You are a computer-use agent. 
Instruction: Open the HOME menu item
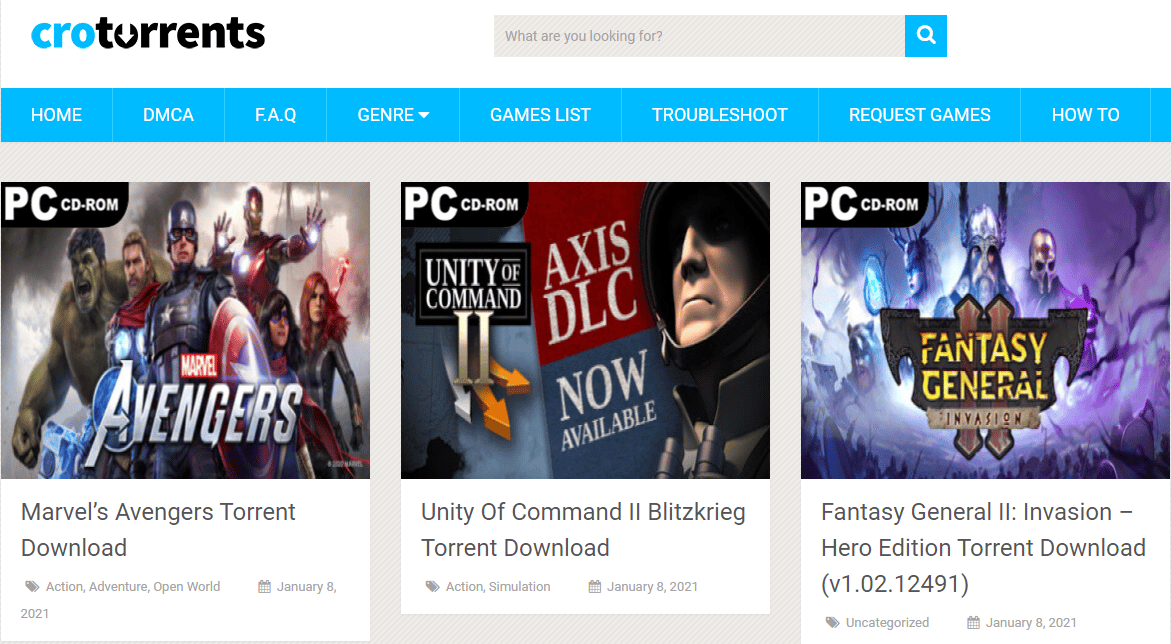coord(56,114)
